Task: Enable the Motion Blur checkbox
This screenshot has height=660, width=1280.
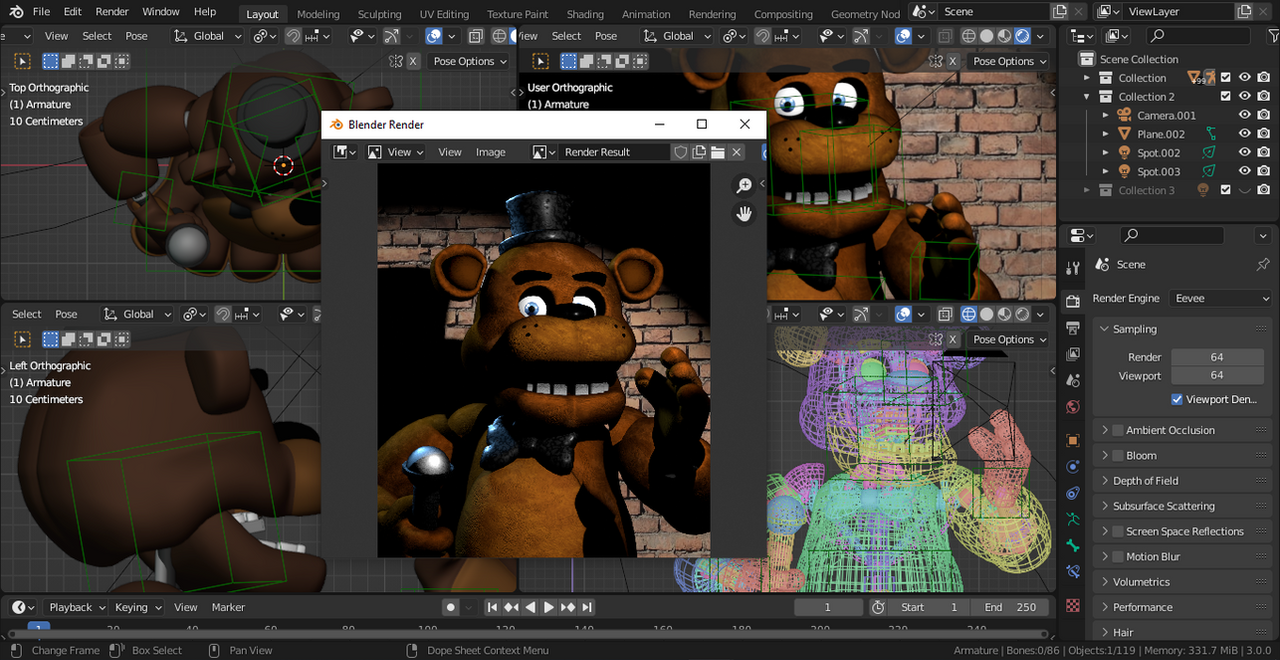Action: coord(1118,556)
